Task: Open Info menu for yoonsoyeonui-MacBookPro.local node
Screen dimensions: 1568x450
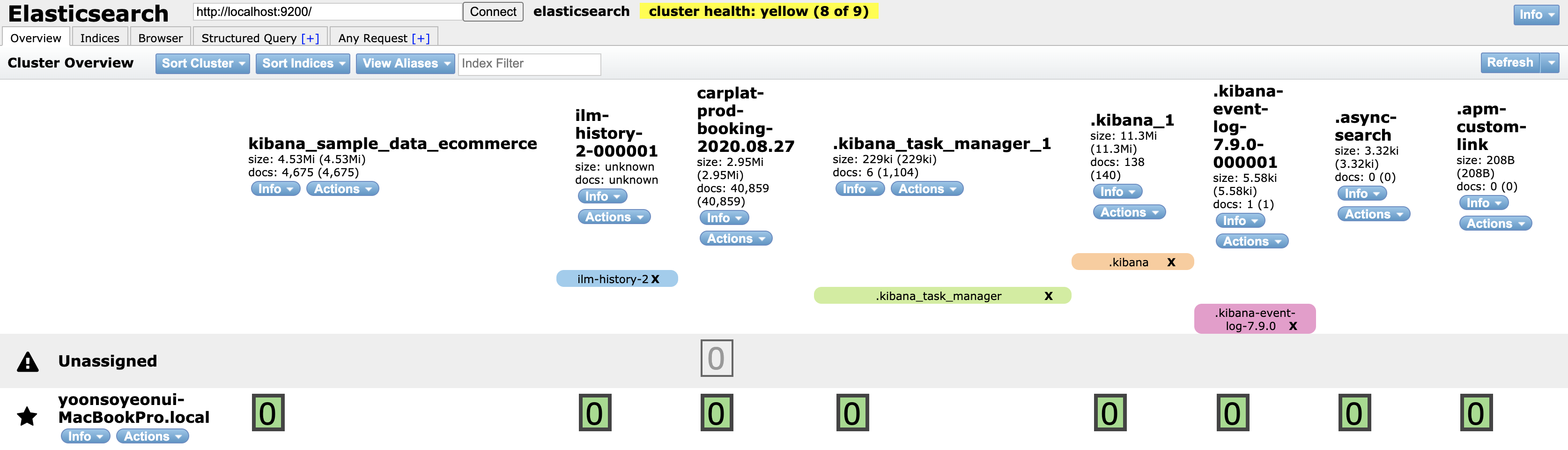Action: click(x=85, y=436)
